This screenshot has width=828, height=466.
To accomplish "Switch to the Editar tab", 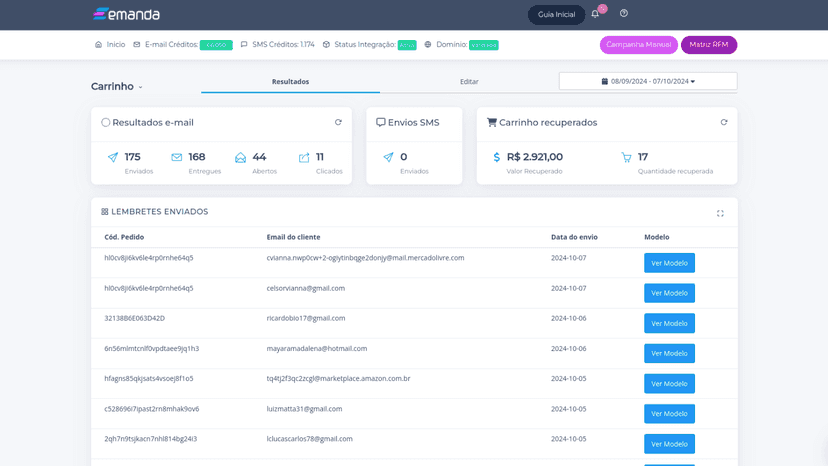I will [x=469, y=82].
